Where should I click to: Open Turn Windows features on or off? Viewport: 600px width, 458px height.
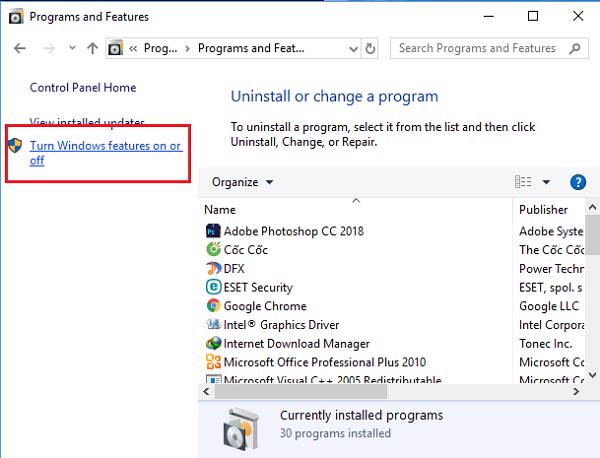pos(105,153)
